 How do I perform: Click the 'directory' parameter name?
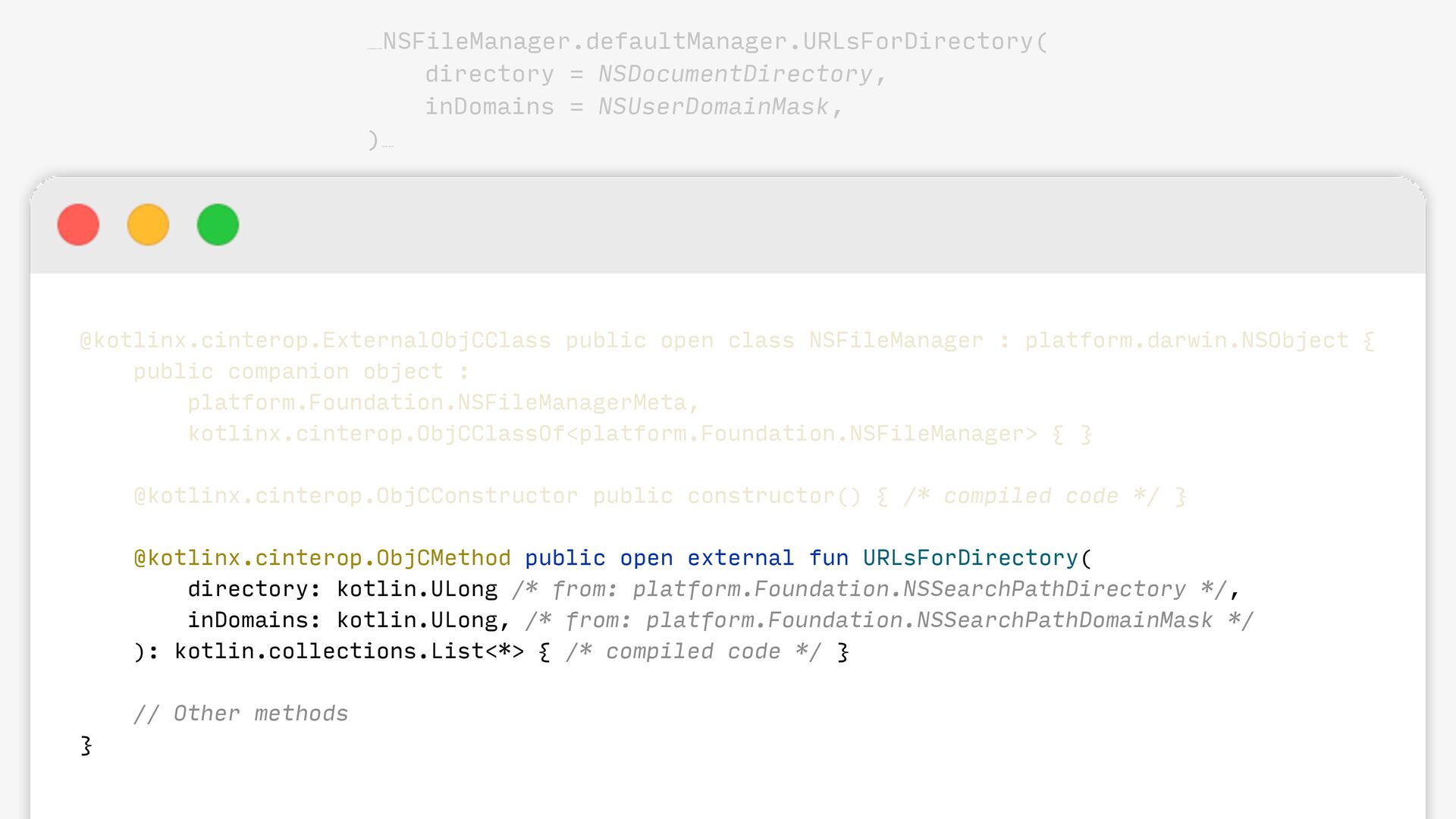point(248,589)
